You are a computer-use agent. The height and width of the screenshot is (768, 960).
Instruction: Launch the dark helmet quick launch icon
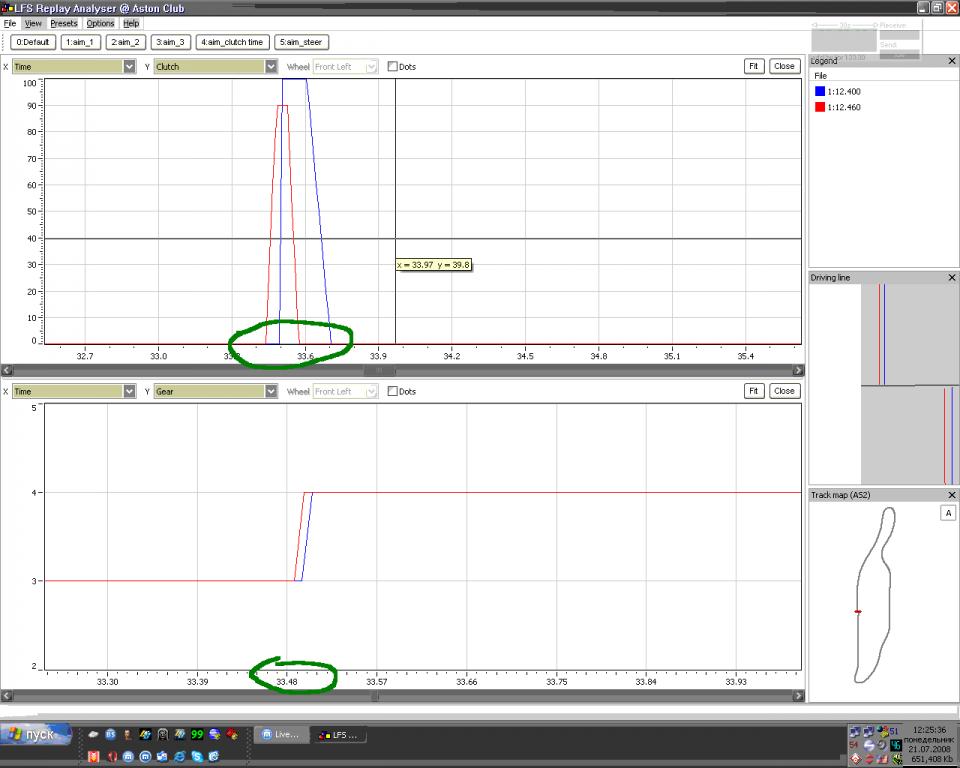(x=163, y=734)
